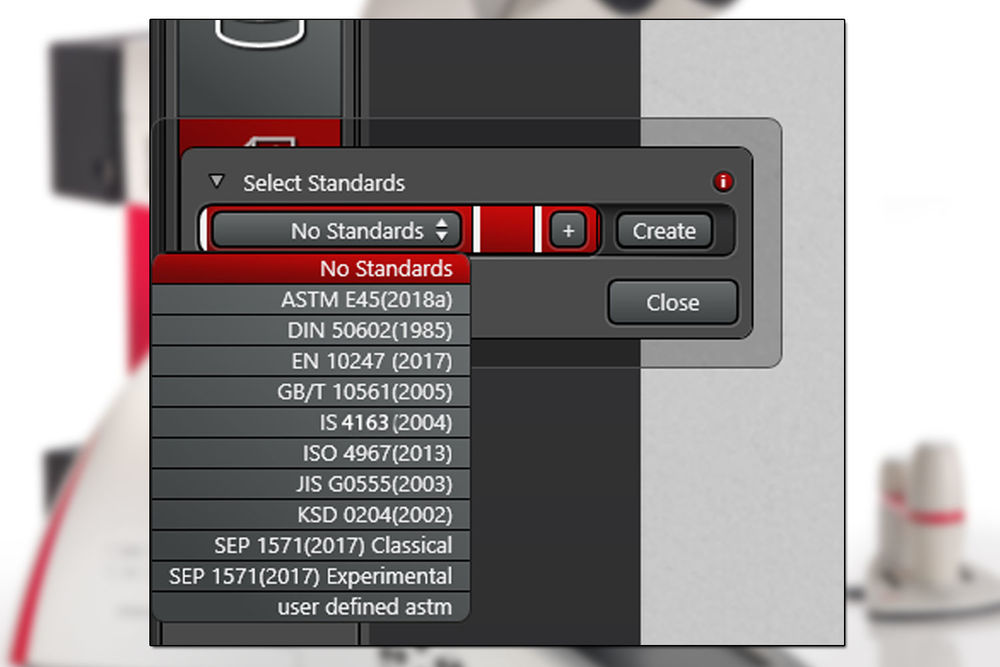Click the partially hidden red sidebar icon
The height and width of the screenshot is (667, 1000).
(x=260, y=135)
